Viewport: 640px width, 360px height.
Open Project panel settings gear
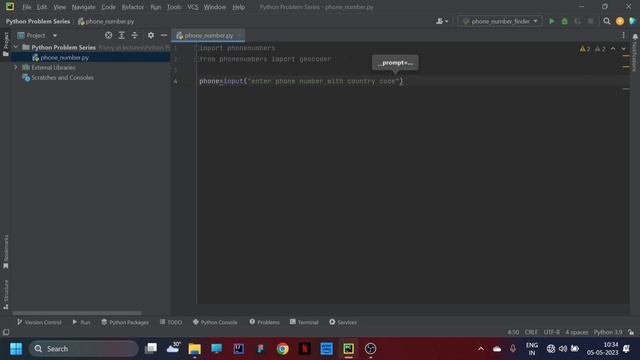(151, 36)
